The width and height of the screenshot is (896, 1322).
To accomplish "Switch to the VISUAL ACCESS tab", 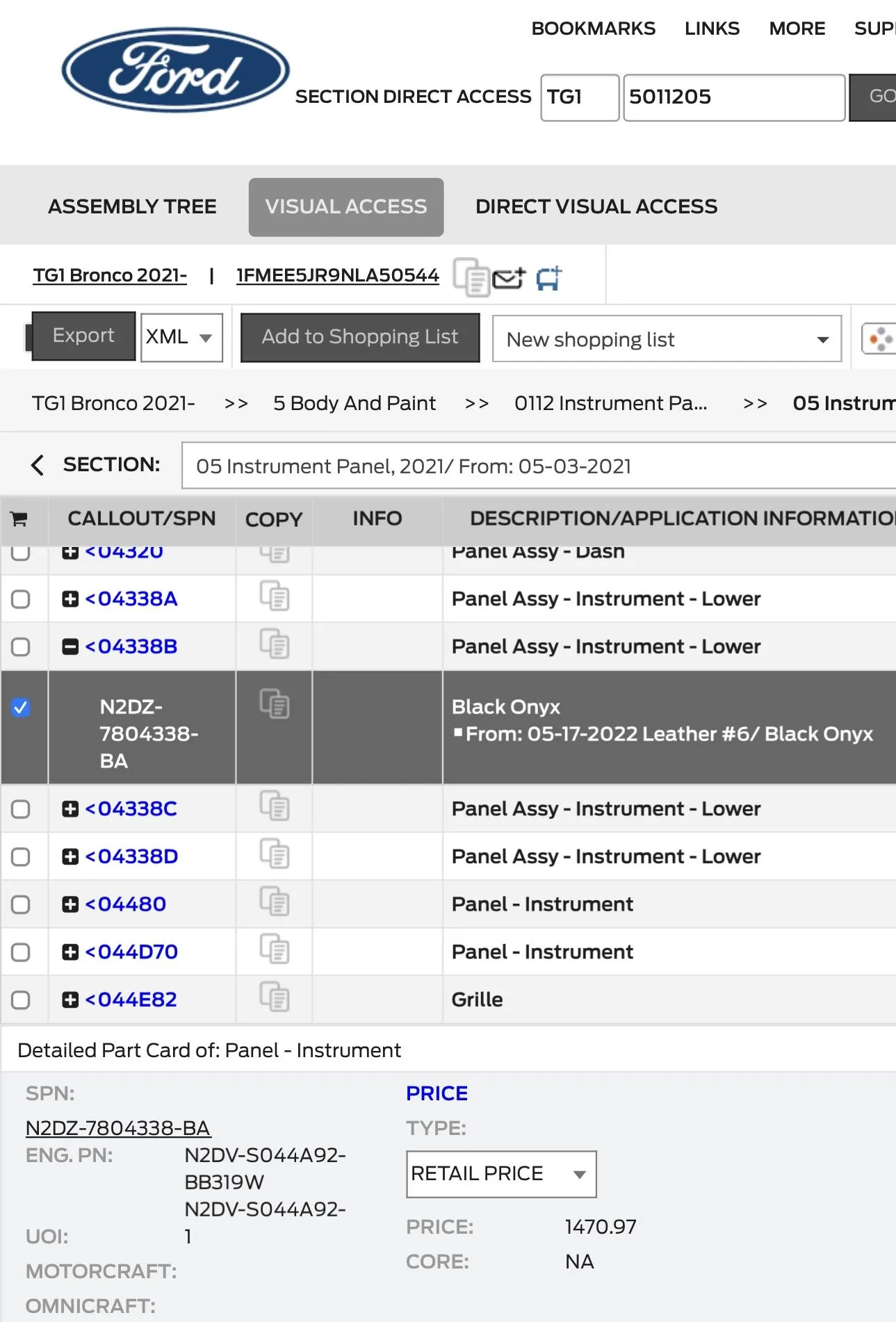I will click(x=346, y=207).
